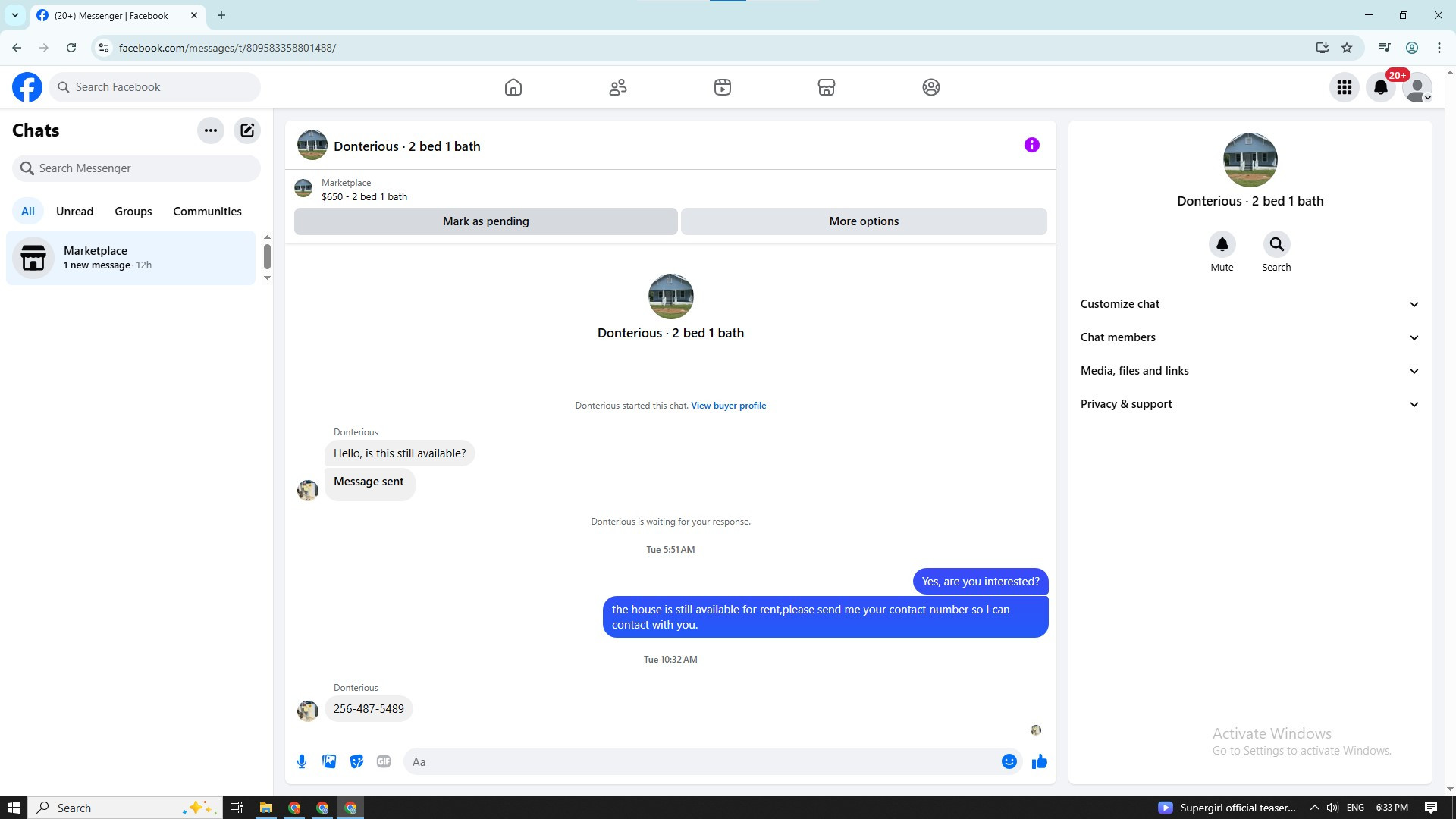
Task: Mute this conversation
Action: (x=1222, y=245)
